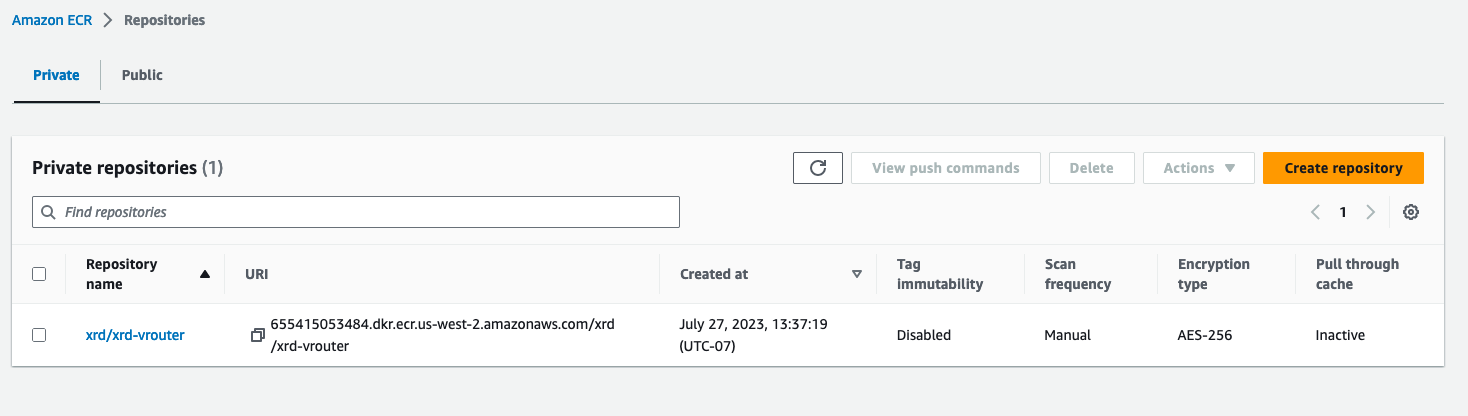Open table preferences gear icon
The image size is (1468, 416).
point(1410,212)
